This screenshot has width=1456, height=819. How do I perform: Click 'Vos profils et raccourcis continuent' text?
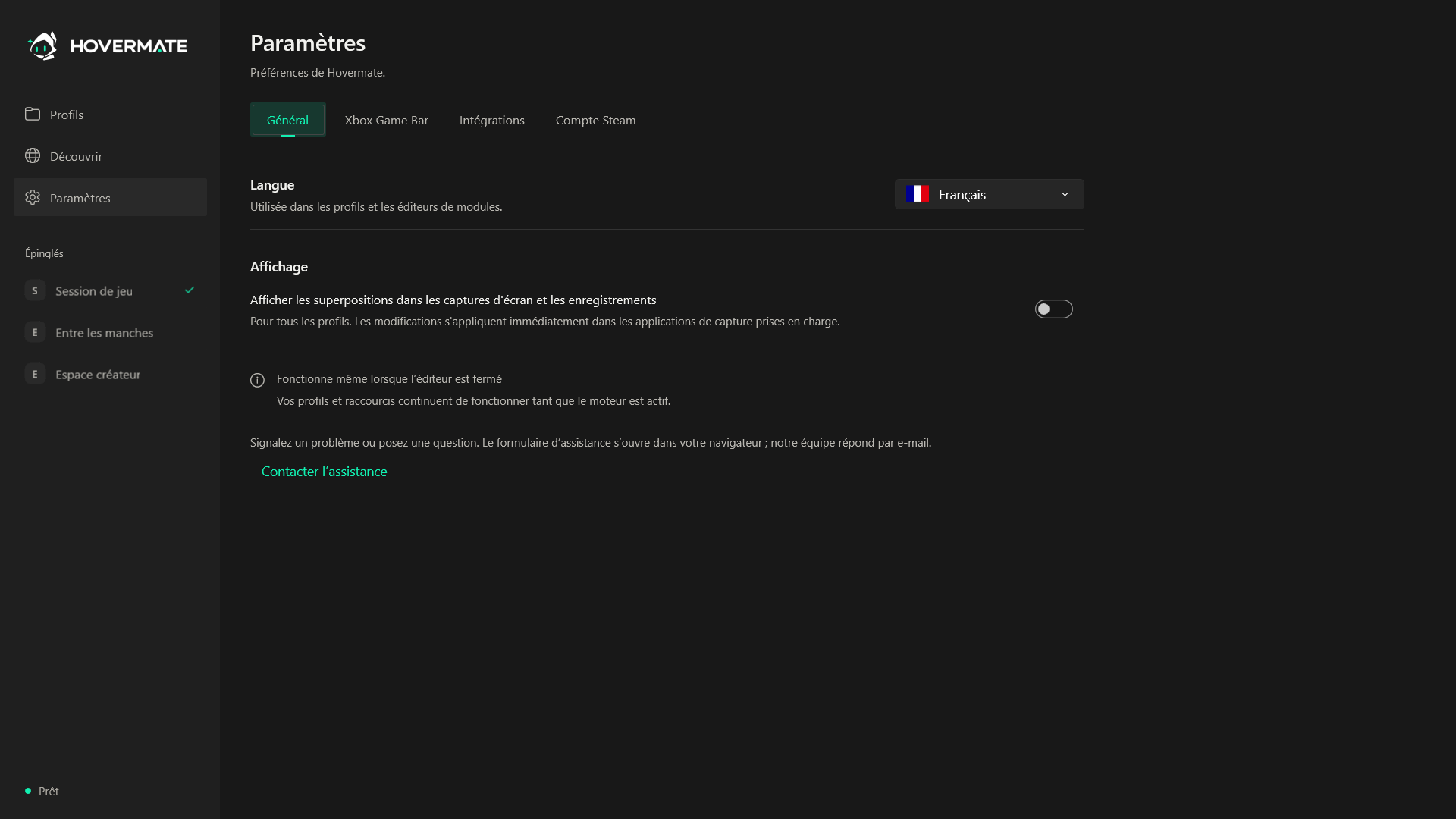click(474, 400)
